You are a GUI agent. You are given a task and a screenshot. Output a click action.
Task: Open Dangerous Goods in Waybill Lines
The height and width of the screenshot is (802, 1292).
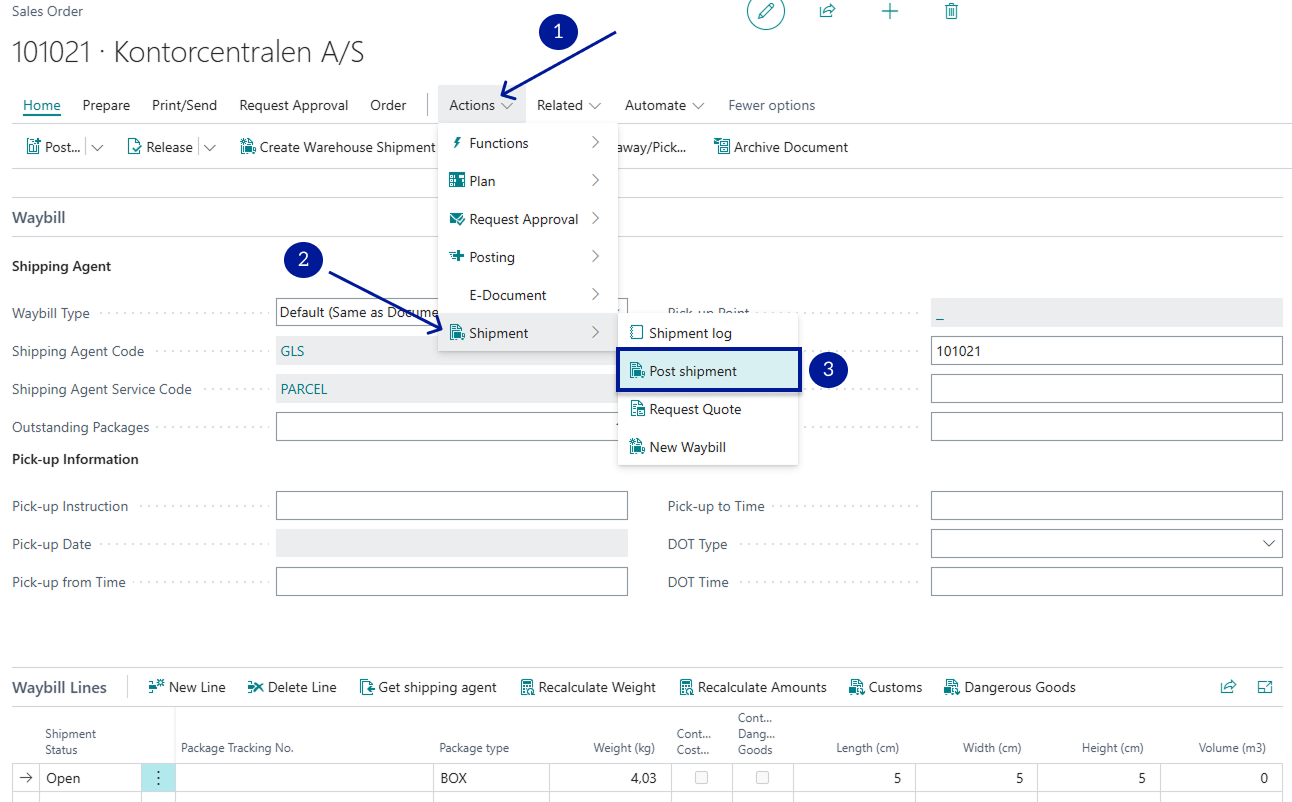(x=1009, y=687)
